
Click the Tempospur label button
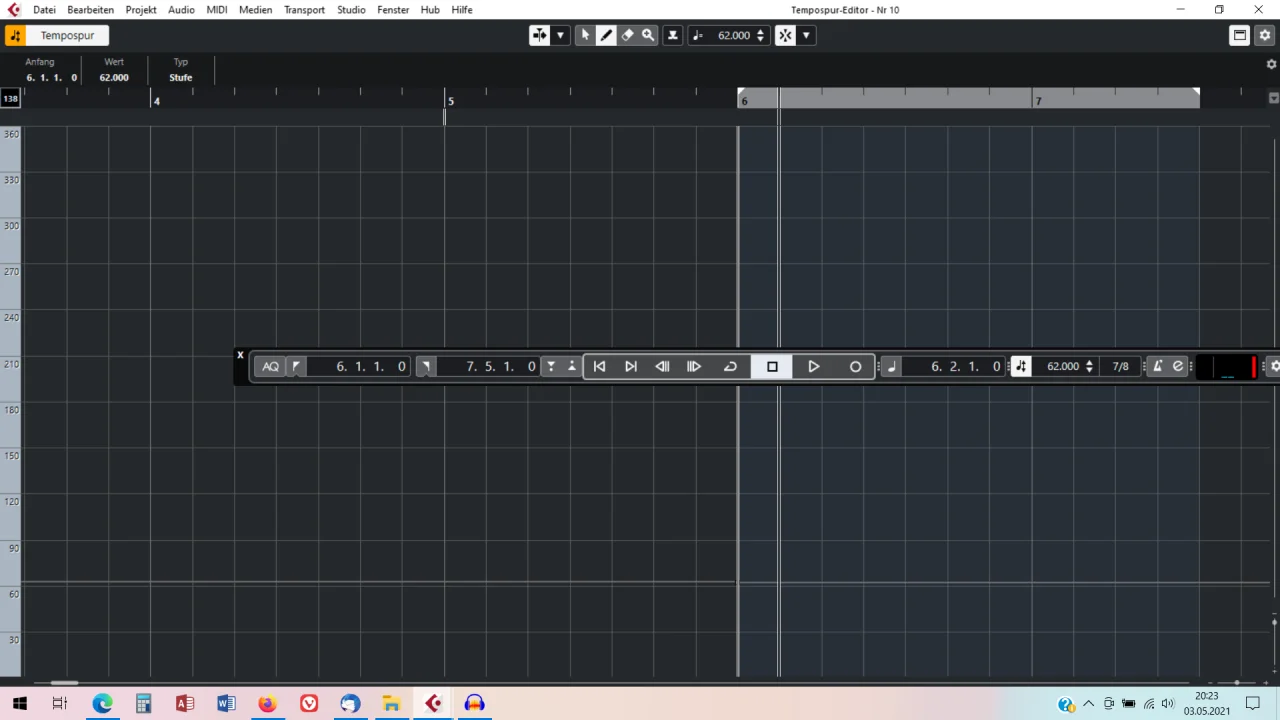point(67,35)
